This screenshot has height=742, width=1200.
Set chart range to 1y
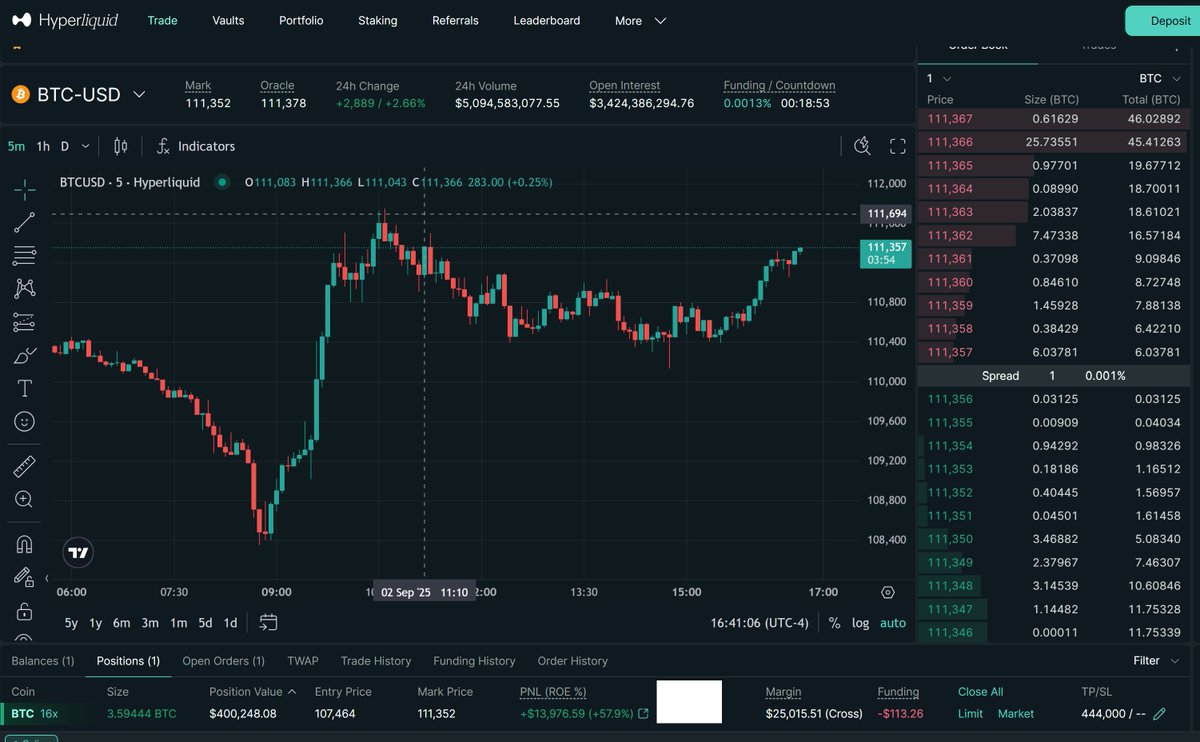tap(96, 623)
